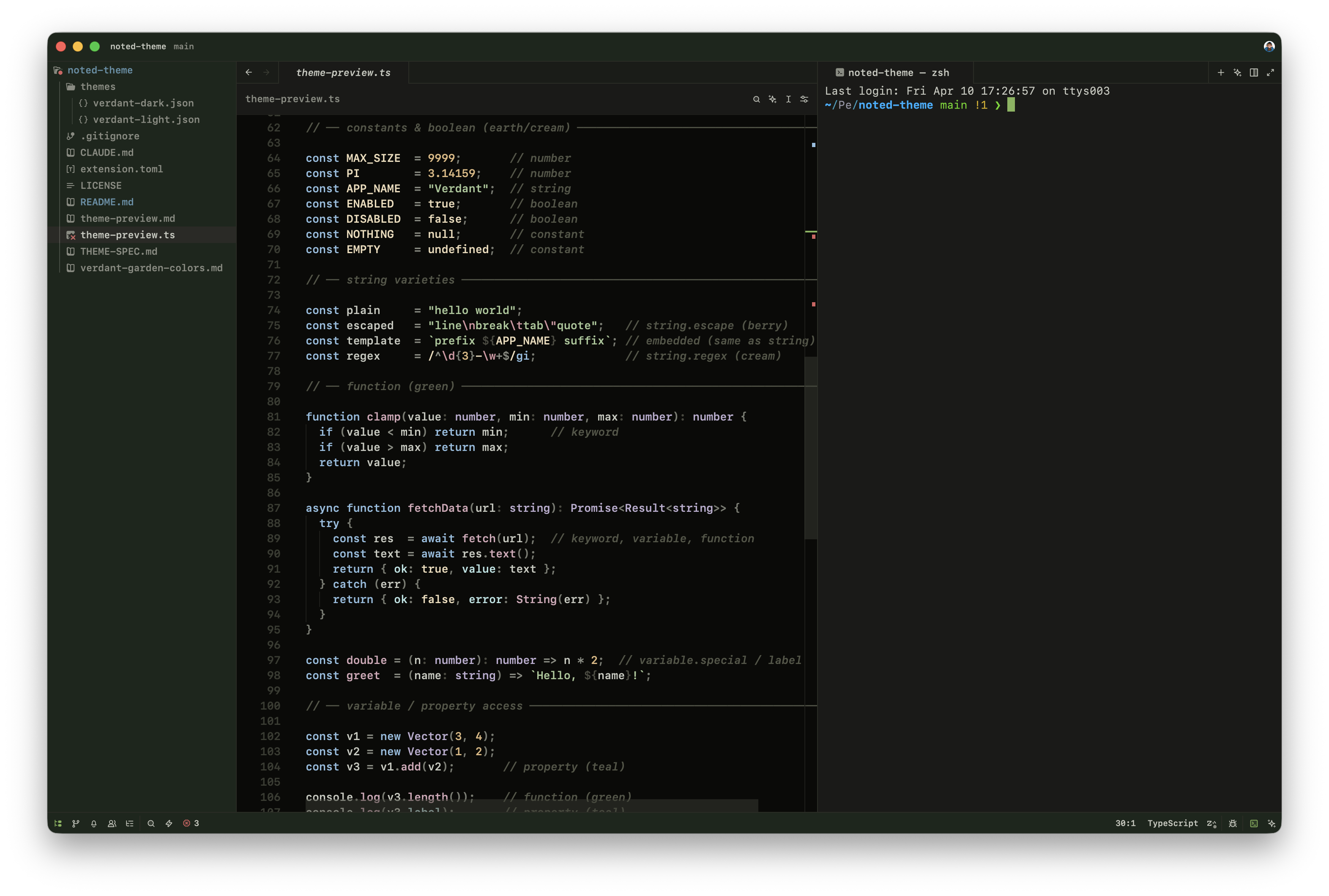
Task: Open the outline panel icon
Action: pyautogui.click(x=130, y=823)
